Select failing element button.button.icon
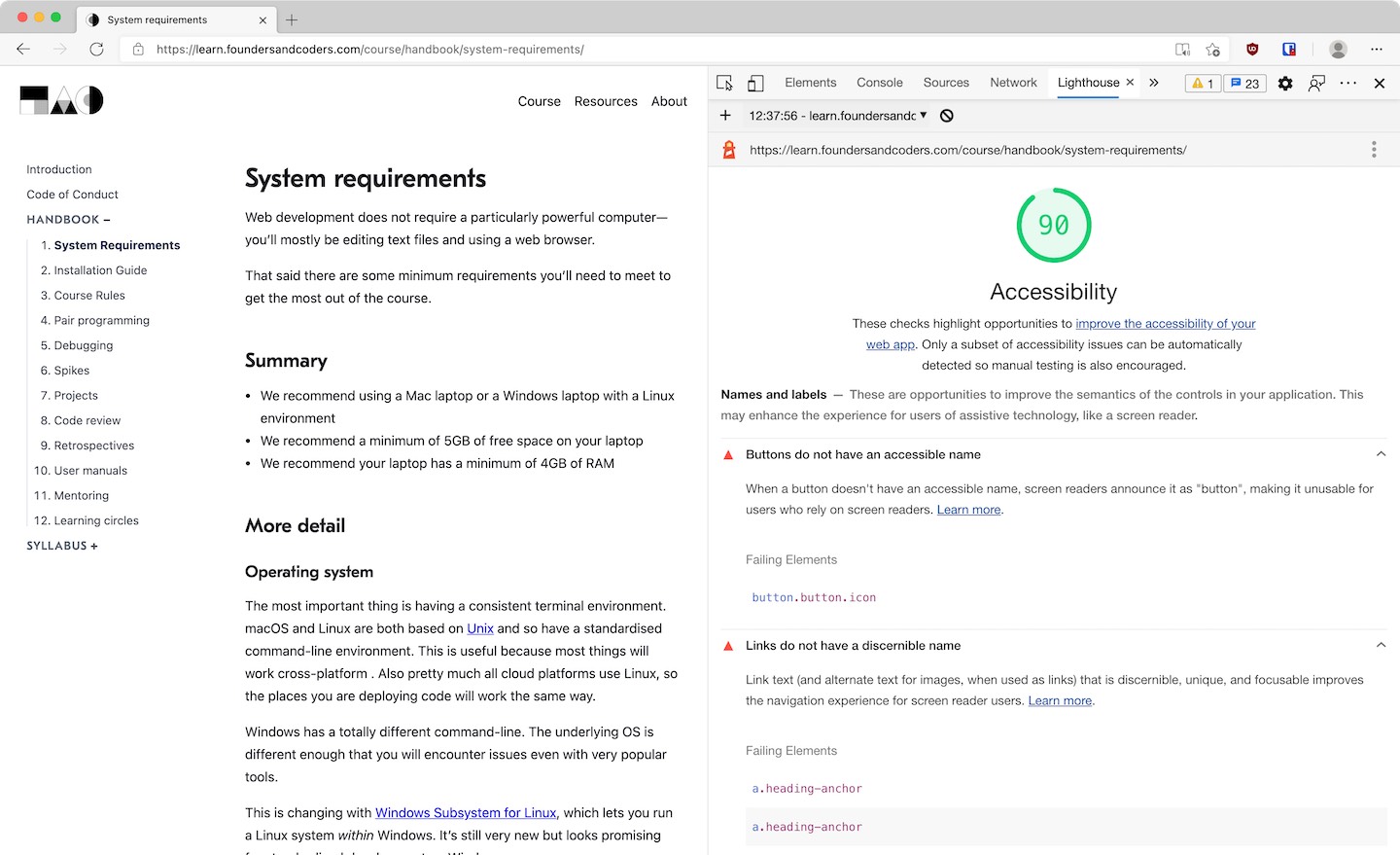This screenshot has height=855, width=1400. pos(814,597)
